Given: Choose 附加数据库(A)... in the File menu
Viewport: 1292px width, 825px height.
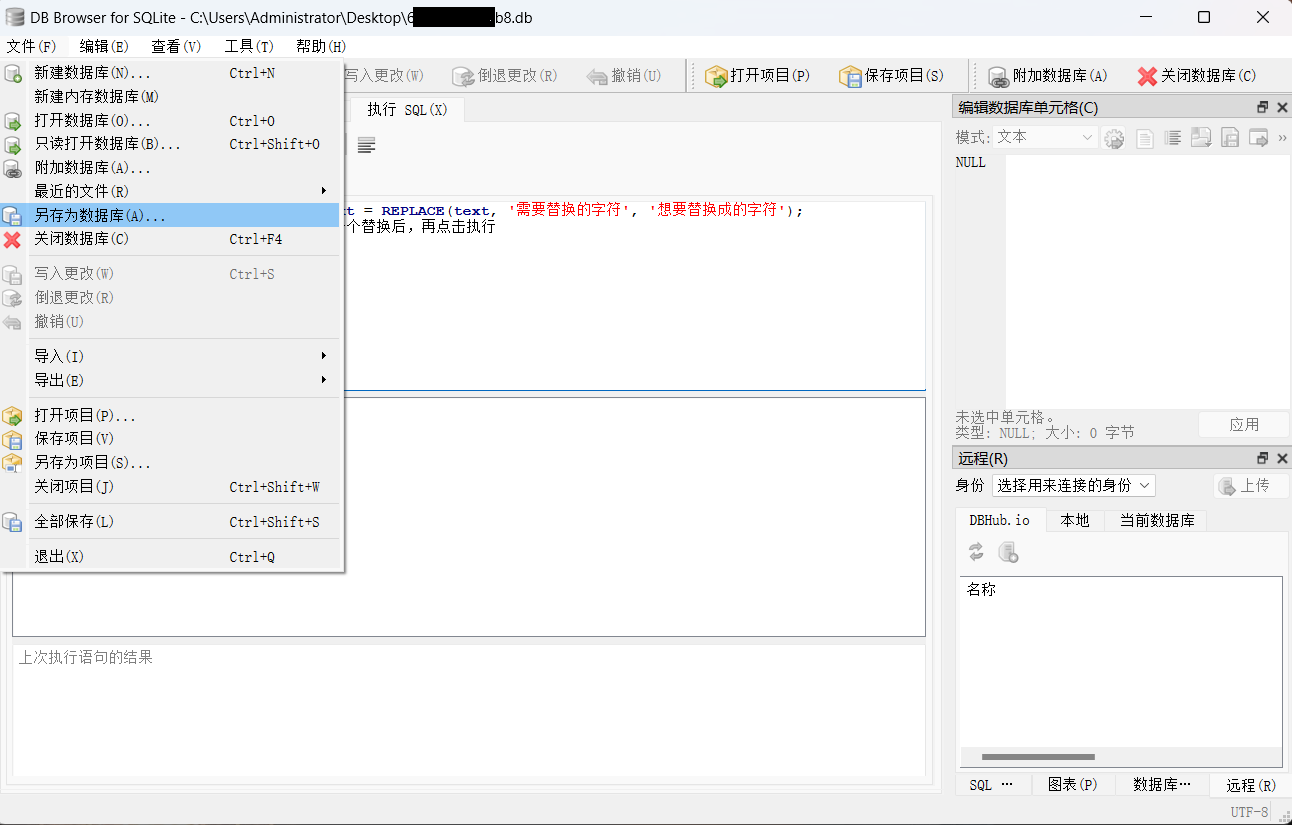Looking at the screenshot, I should [171, 168].
